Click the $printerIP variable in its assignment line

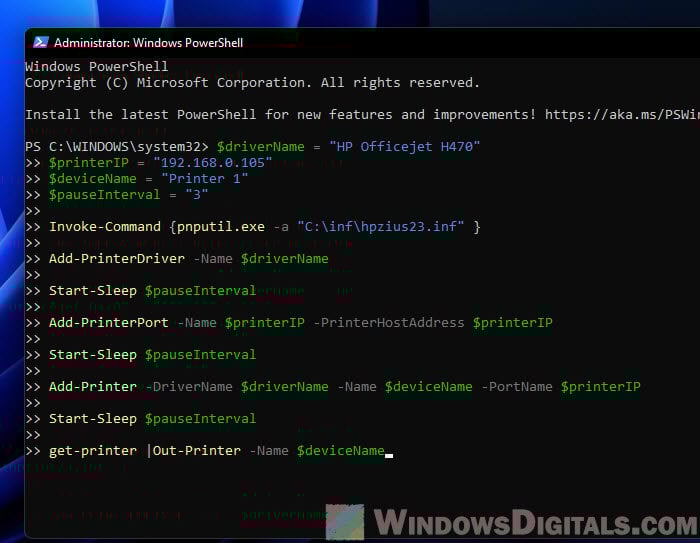coord(88,163)
